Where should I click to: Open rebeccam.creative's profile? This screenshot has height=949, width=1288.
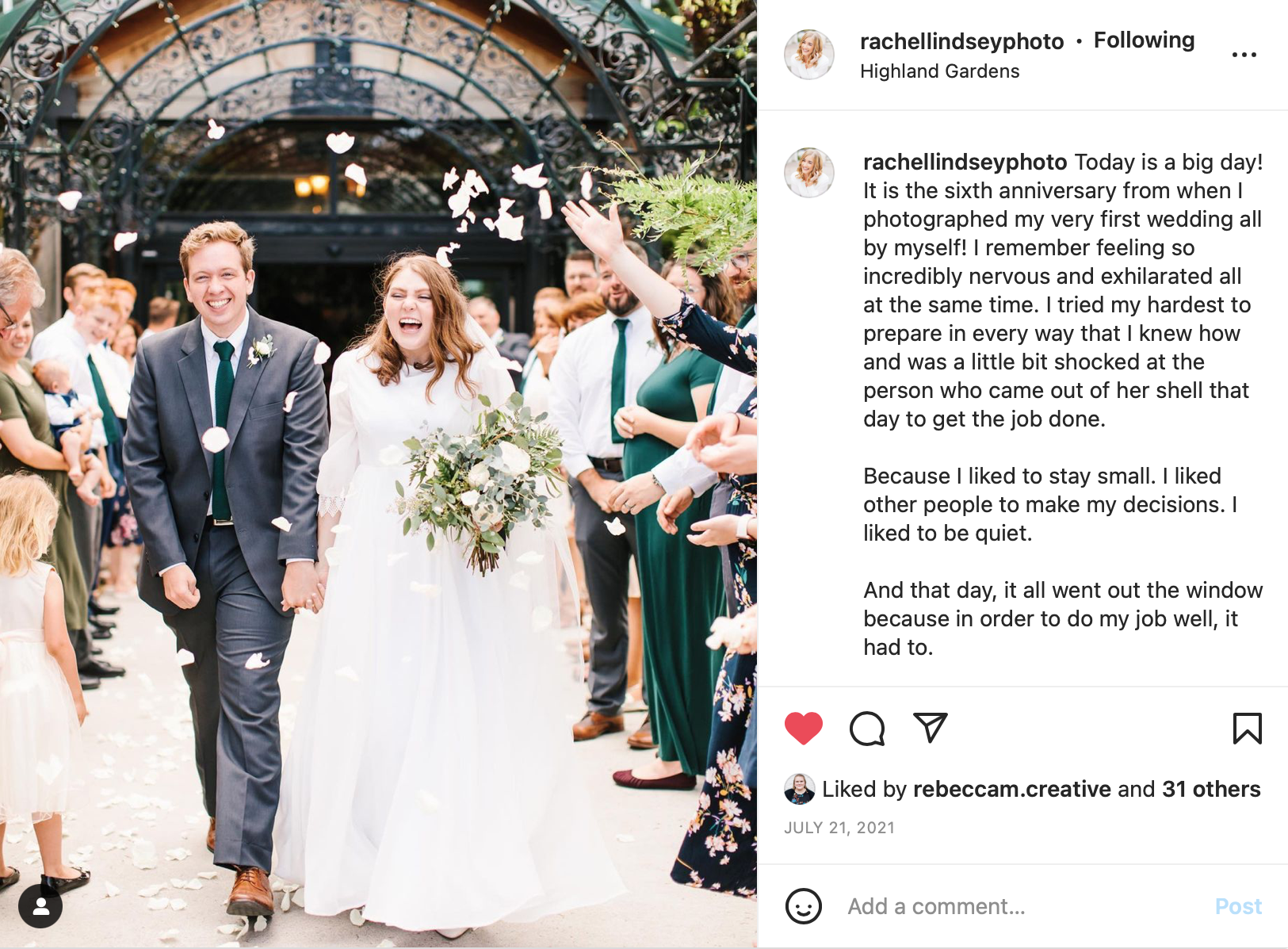pos(1011,789)
